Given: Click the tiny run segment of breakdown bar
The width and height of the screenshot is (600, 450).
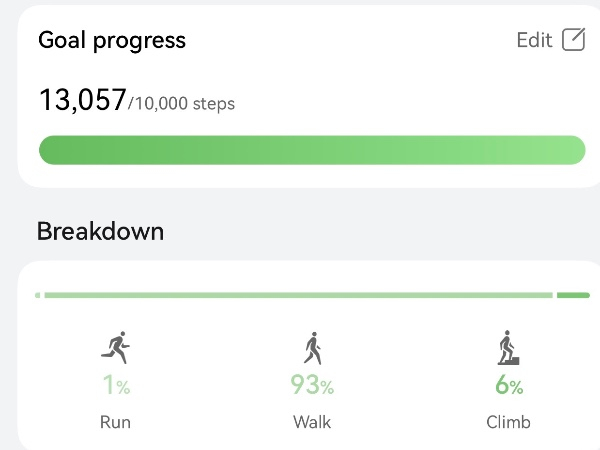Looking at the screenshot, I should [x=38, y=295].
